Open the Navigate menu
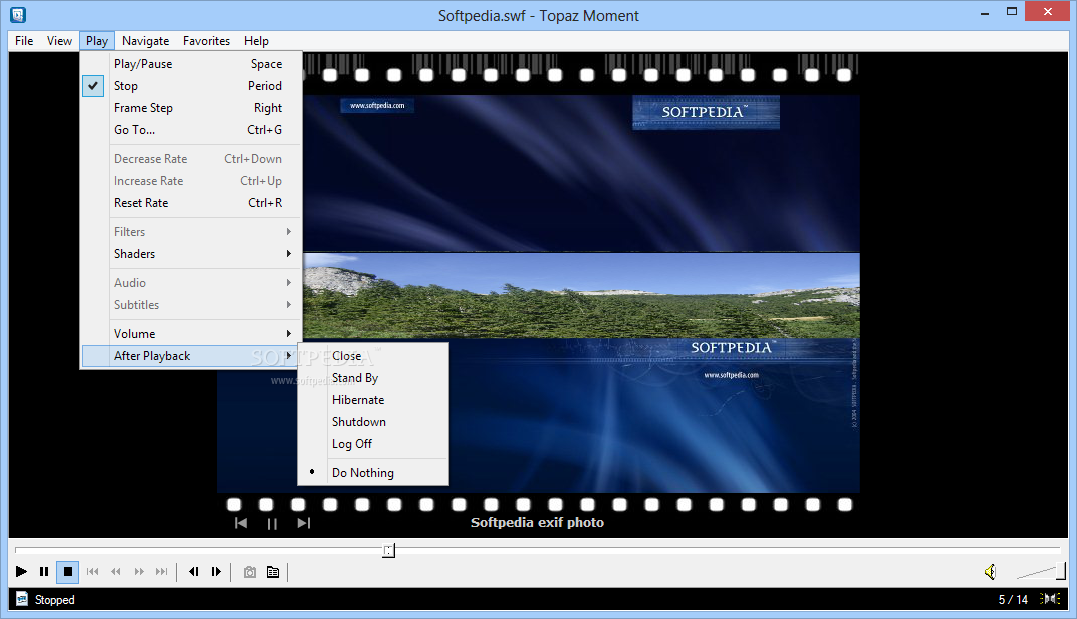 [x=146, y=41]
